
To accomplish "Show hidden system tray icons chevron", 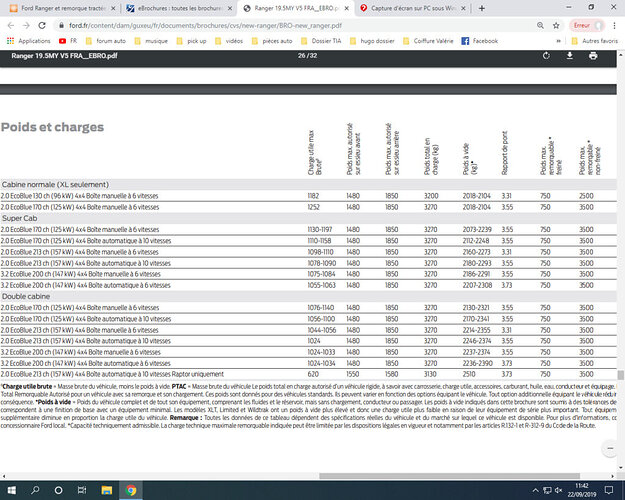I will coord(535,490).
